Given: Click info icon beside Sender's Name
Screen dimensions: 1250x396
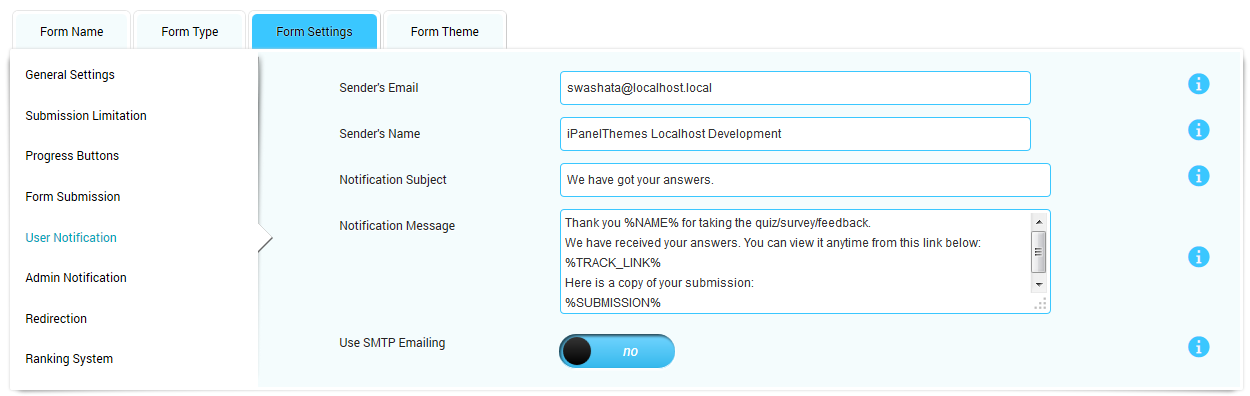Looking at the screenshot, I should 1198,130.
